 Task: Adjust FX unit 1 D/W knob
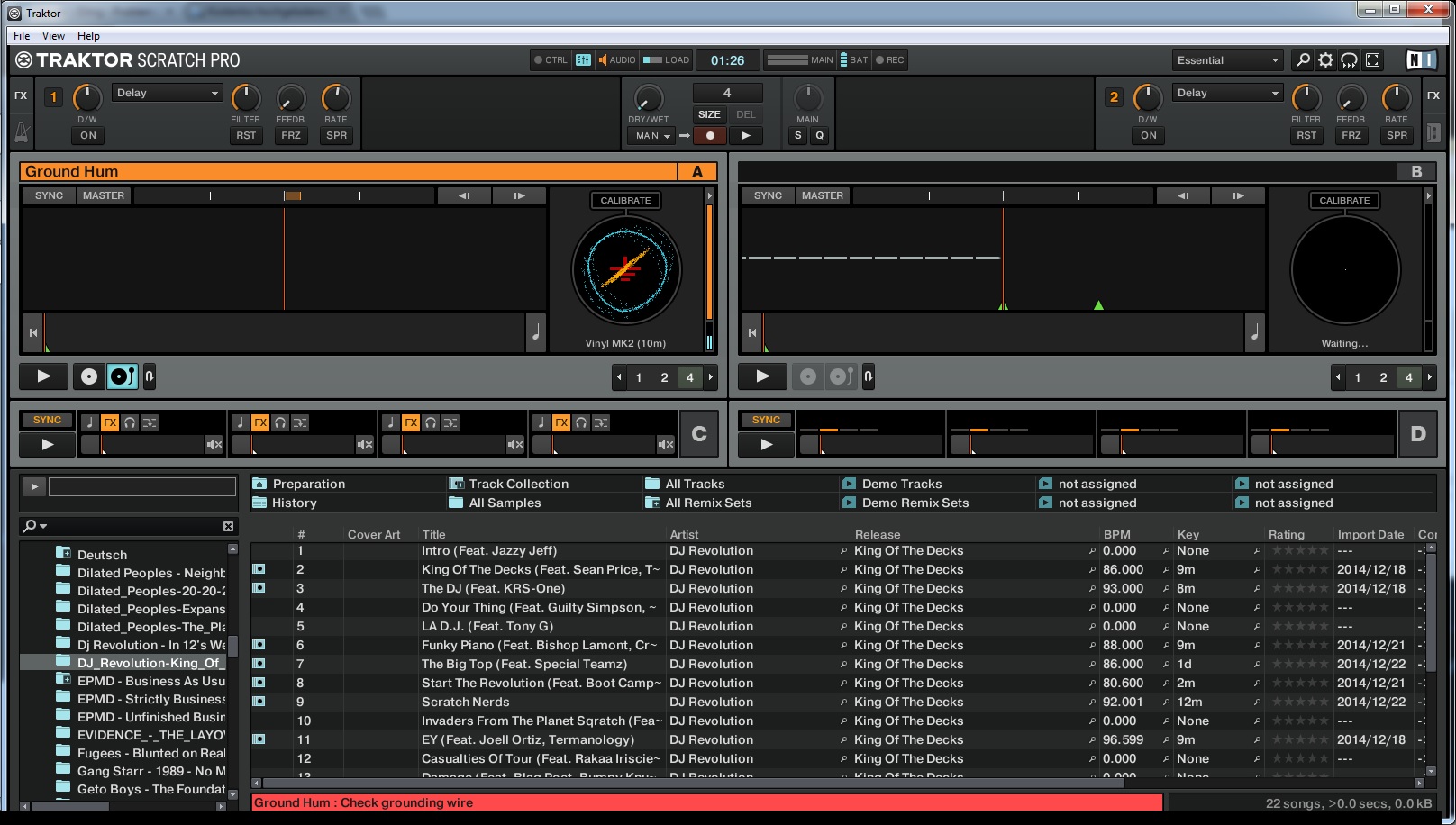(x=87, y=98)
